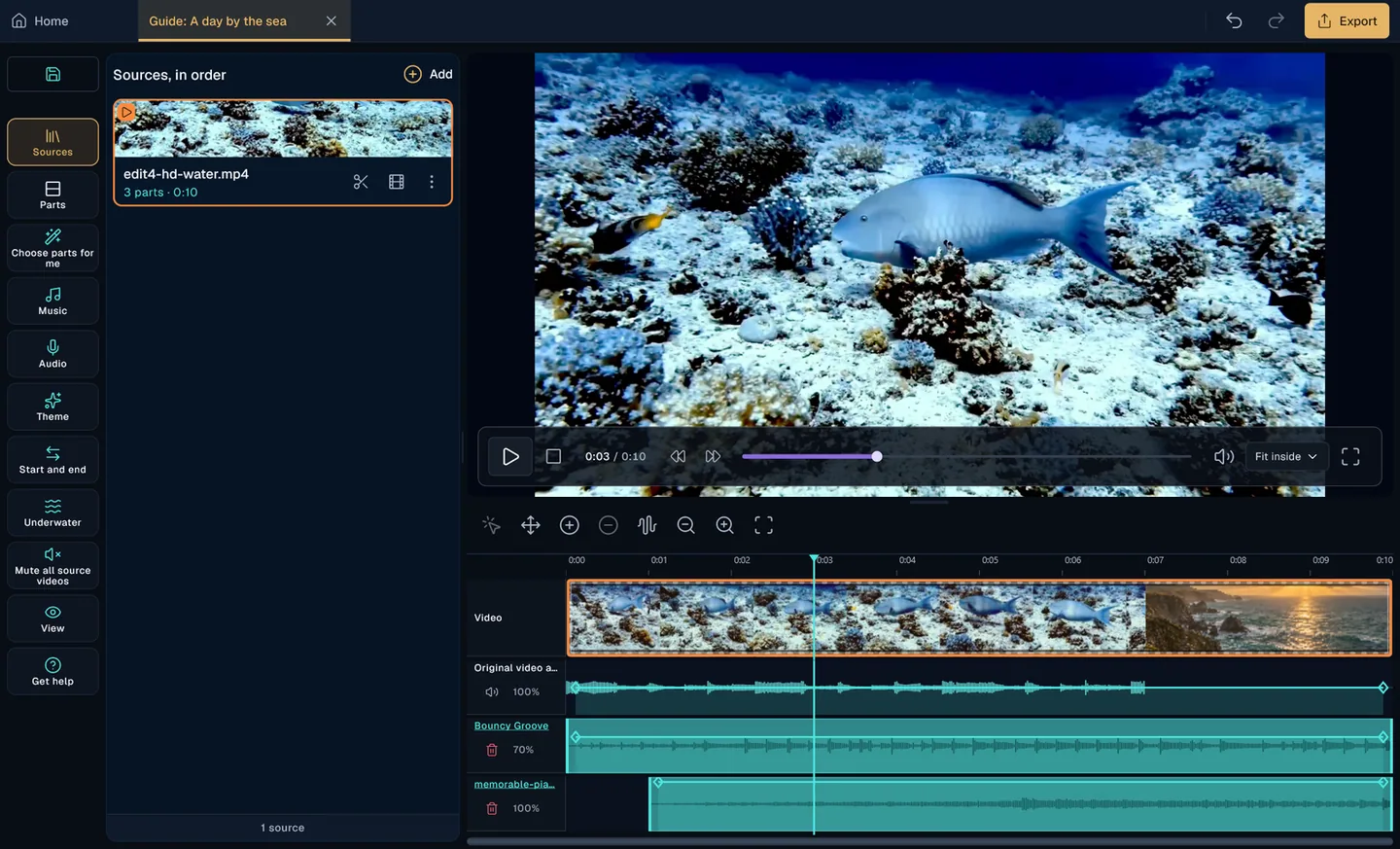Undo the last action
1400x849 pixels.
pos(1234,20)
